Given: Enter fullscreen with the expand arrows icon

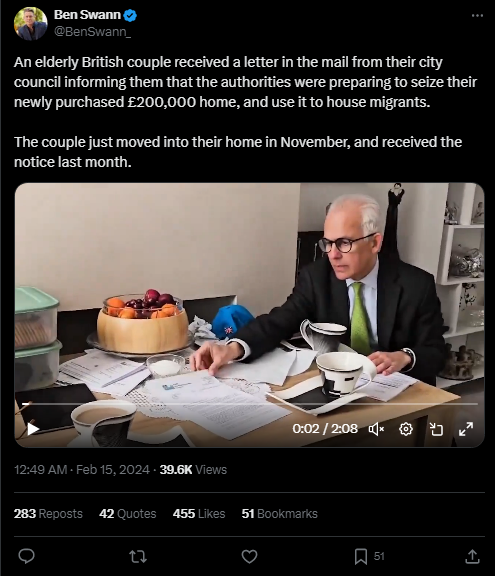Looking at the screenshot, I should (x=466, y=429).
